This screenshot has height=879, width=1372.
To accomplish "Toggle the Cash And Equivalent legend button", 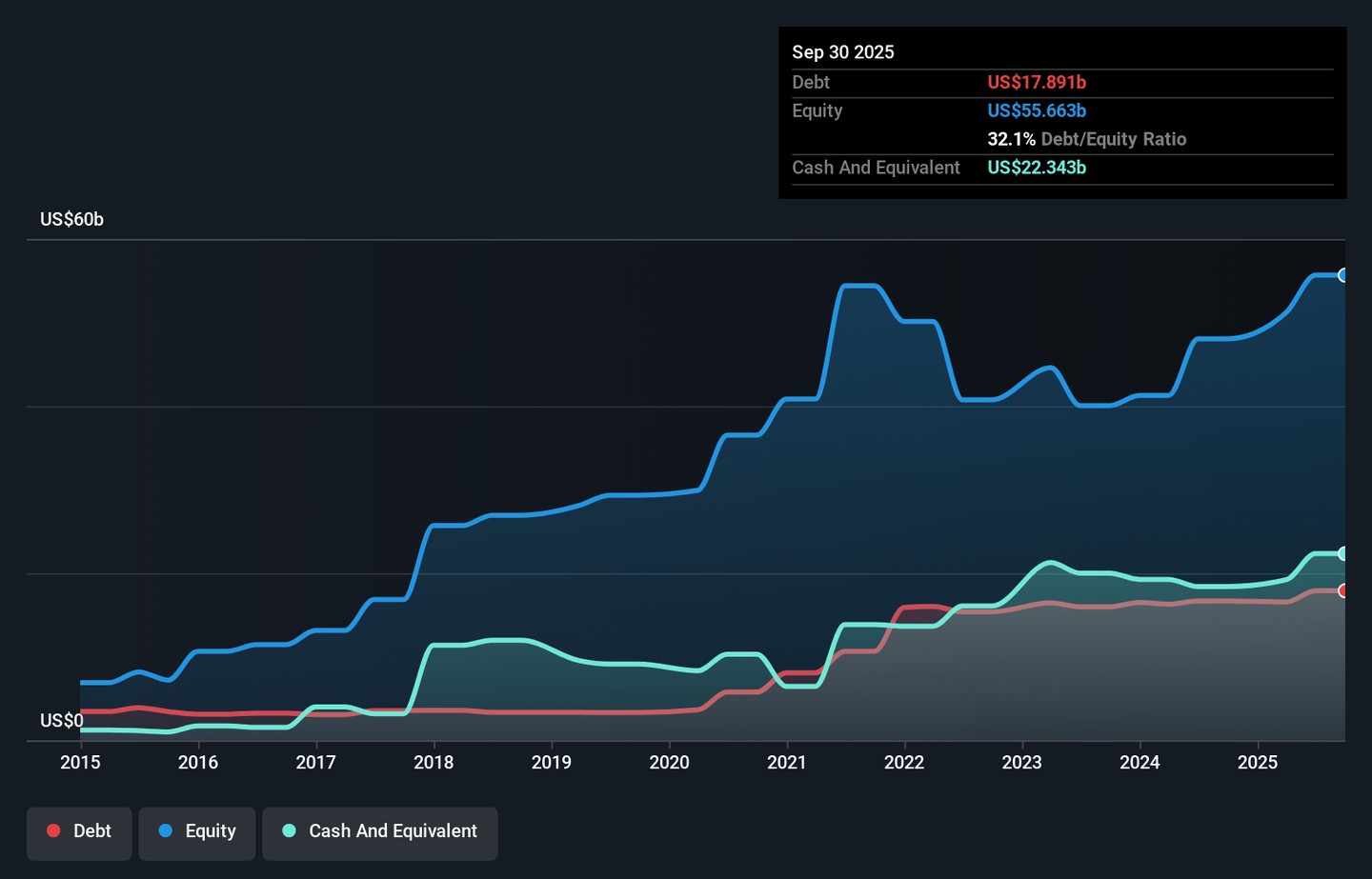I will click(x=380, y=831).
